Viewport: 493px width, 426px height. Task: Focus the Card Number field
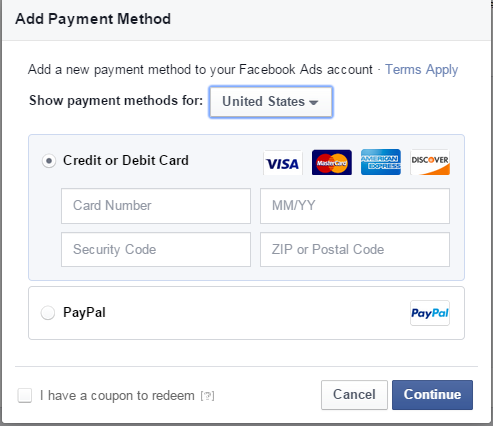click(x=156, y=206)
